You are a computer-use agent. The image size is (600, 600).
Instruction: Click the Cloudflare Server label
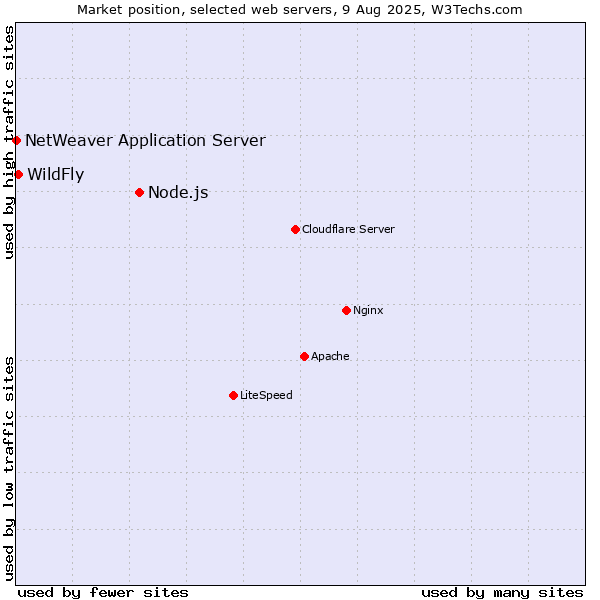pyautogui.click(x=348, y=229)
